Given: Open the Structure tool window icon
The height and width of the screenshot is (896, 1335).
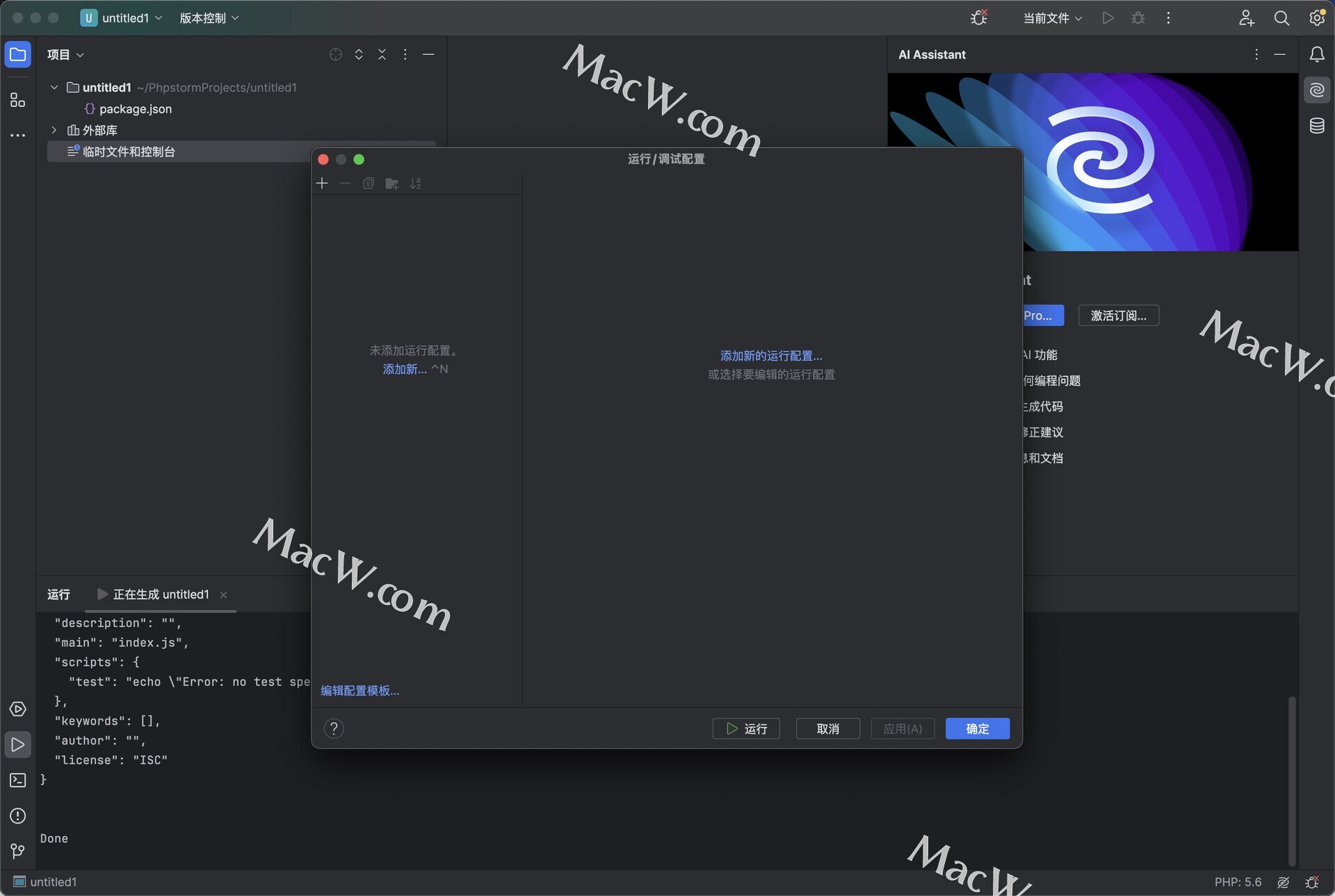Looking at the screenshot, I should pyautogui.click(x=18, y=100).
